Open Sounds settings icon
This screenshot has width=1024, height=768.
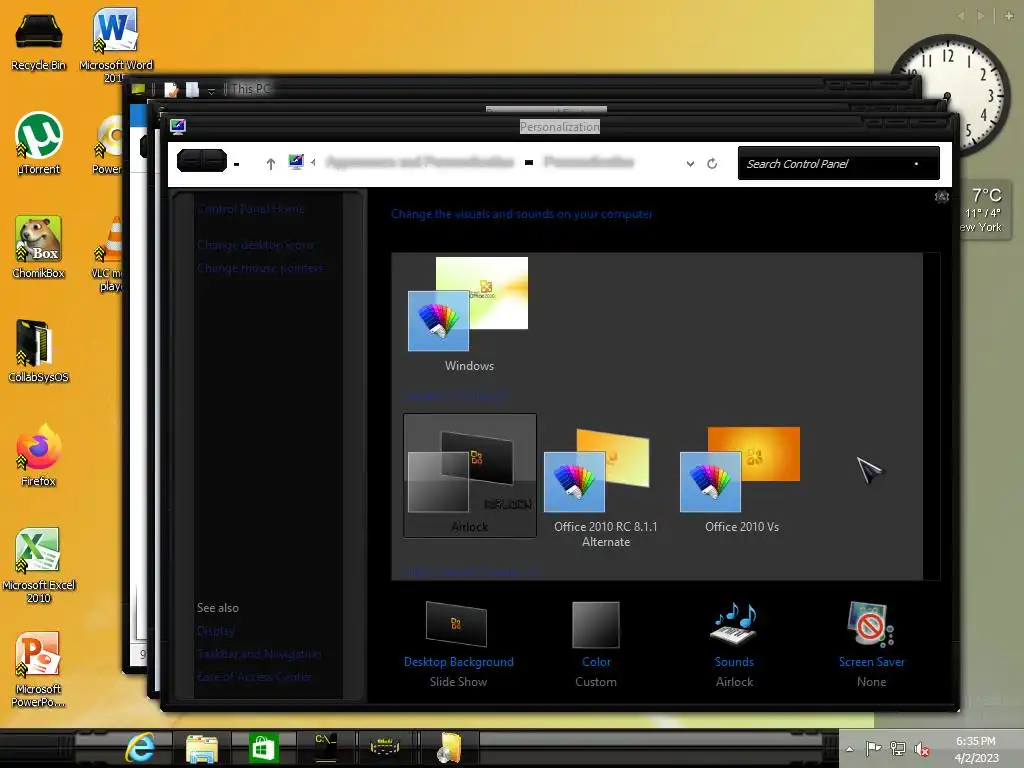click(x=733, y=624)
